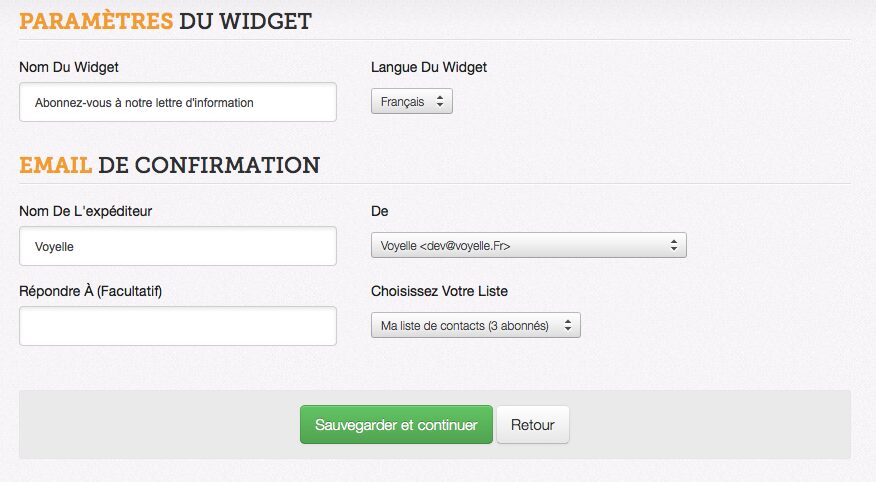
Task: Click the Email de confirmation heading
Action: pyautogui.click(x=169, y=164)
